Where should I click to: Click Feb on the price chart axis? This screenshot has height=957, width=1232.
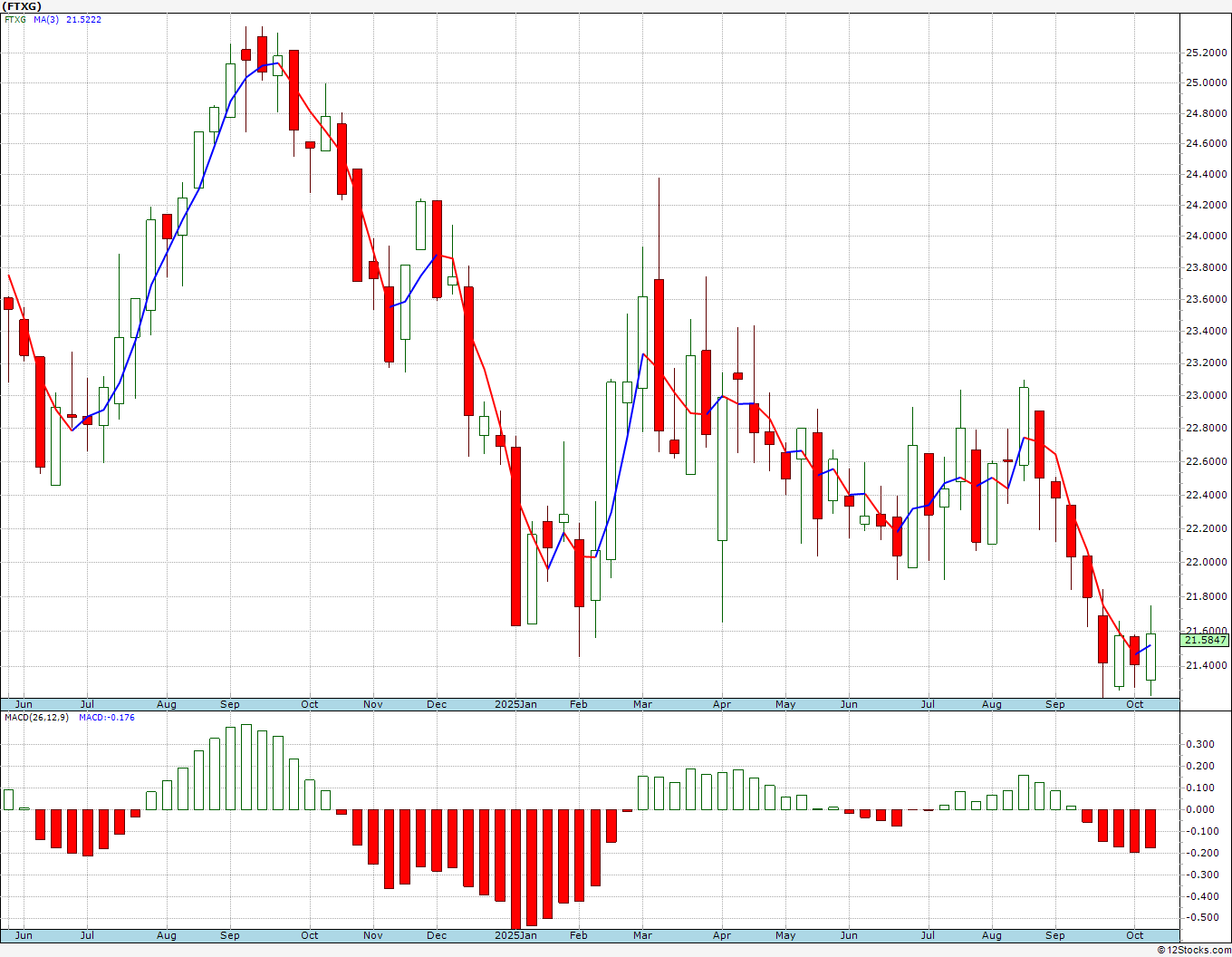tap(579, 704)
